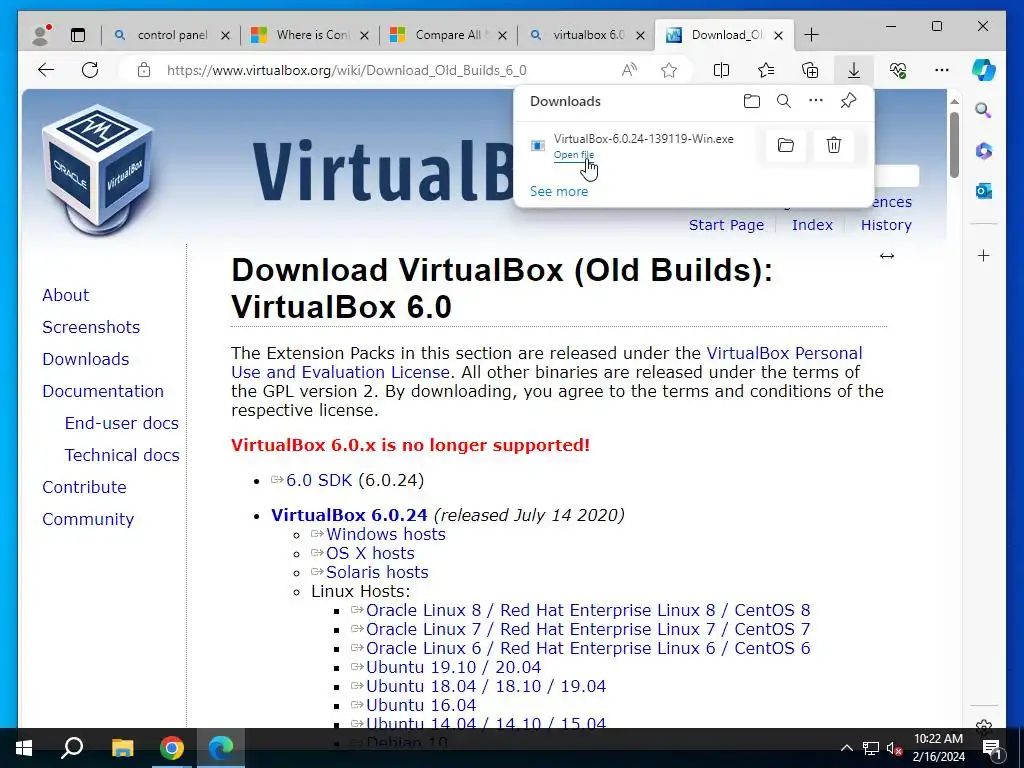This screenshot has width=1024, height=768.
Task: Open the sidebar search icon
Action: tap(983, 110)
